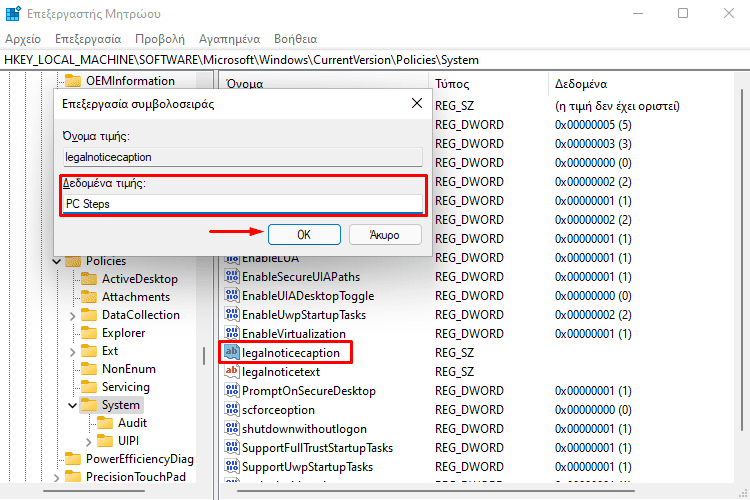Click the Explorer folder icon

tap(89, 333)
